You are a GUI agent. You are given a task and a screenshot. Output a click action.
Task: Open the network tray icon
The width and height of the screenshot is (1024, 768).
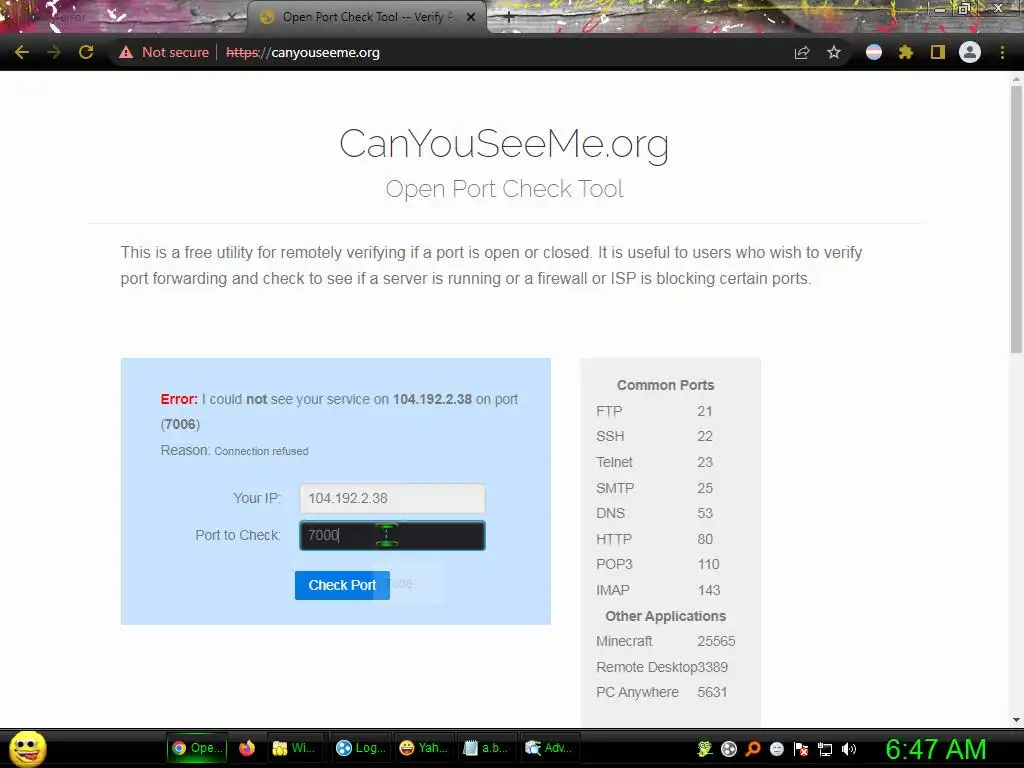825,750
